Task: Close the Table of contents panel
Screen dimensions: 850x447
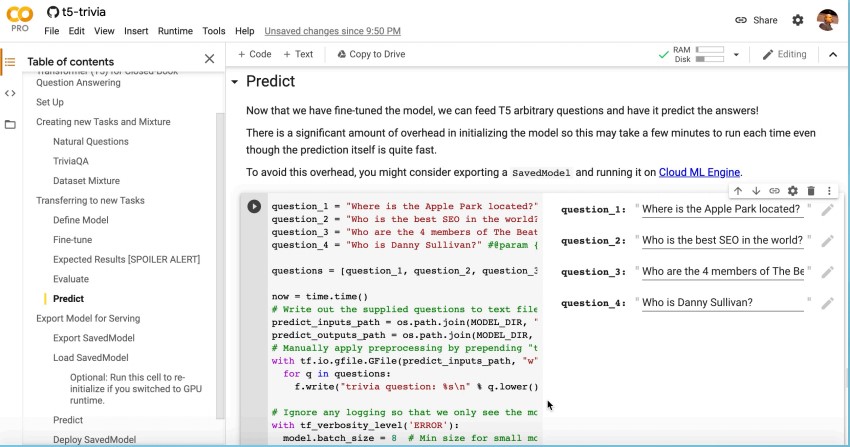Action: tap(209, 60)
